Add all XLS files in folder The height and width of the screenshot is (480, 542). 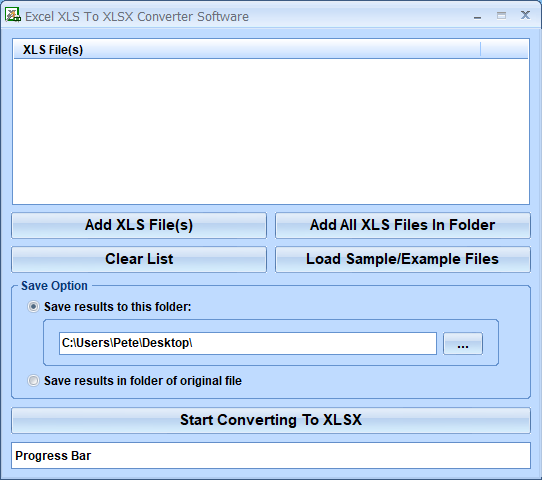point(403,225)
